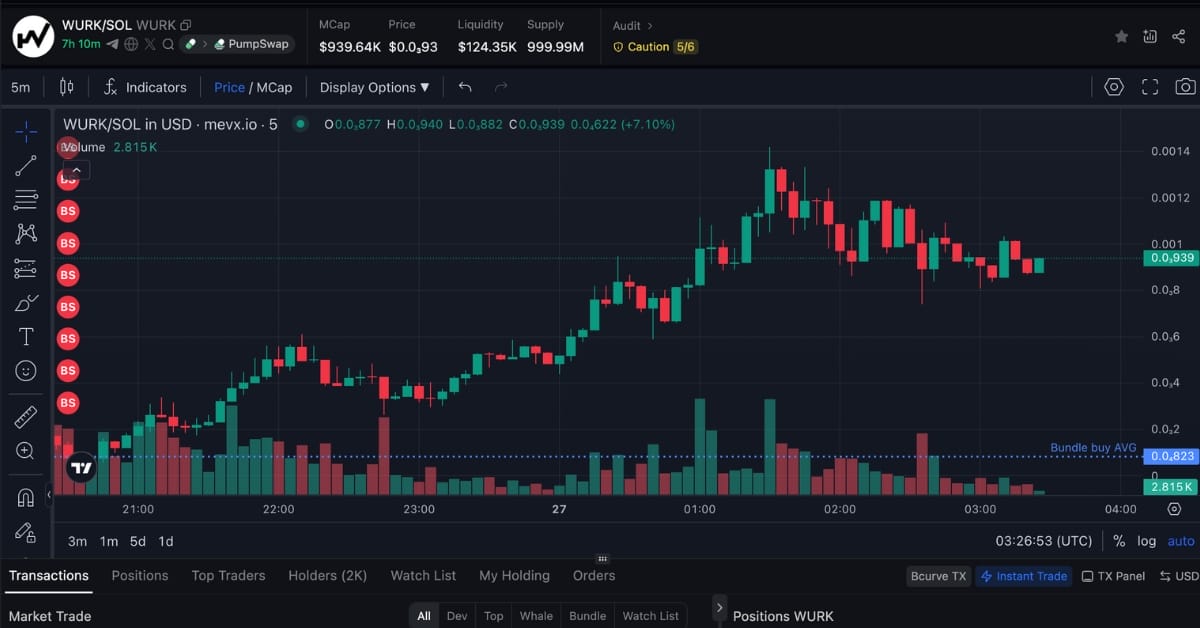This screenshot has height=628, width=1200.
Task: Collapse the drawing toolbar side arrow
Action: coord(50,497)
